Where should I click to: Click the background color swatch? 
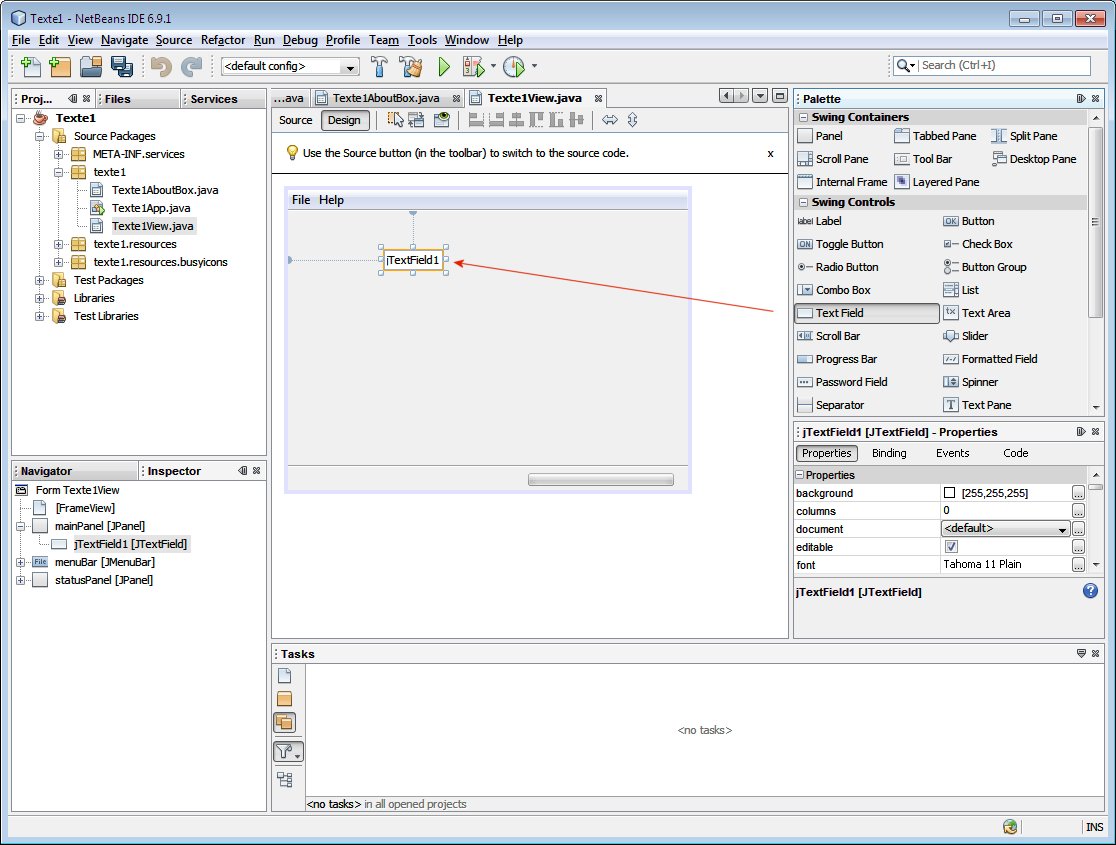[949, 493]
